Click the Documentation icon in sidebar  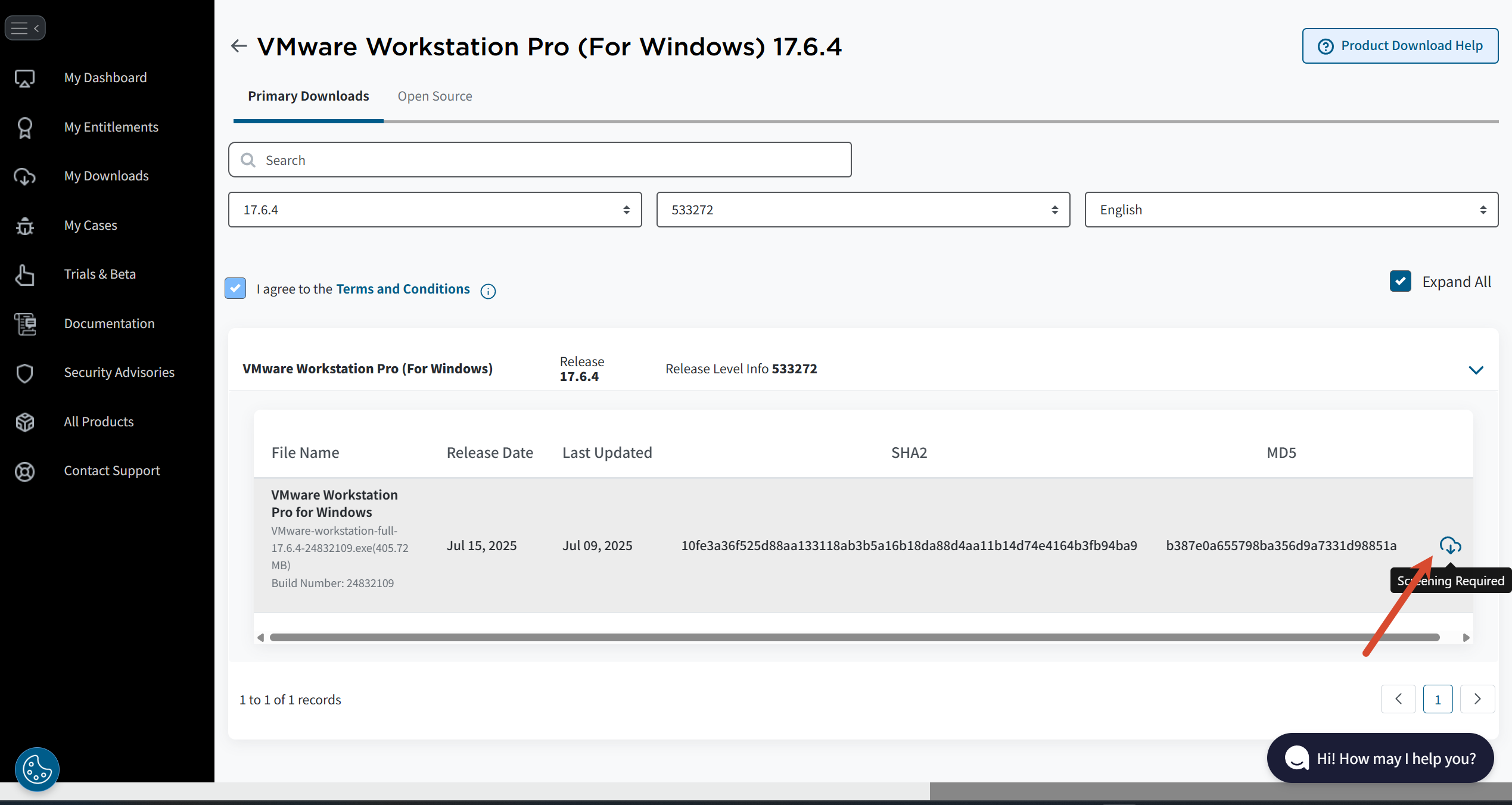pyautogui.click(x=24, y=324)
